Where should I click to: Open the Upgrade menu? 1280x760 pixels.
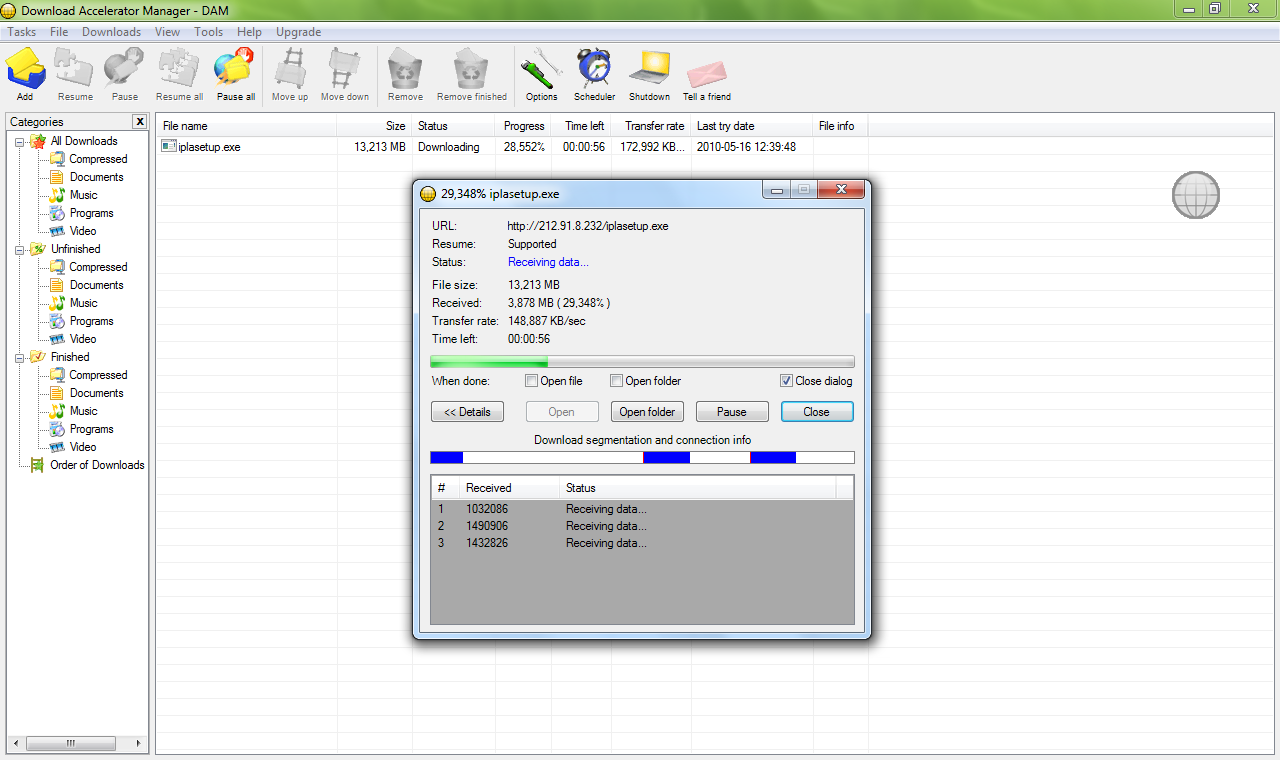(x=298, y=32)
